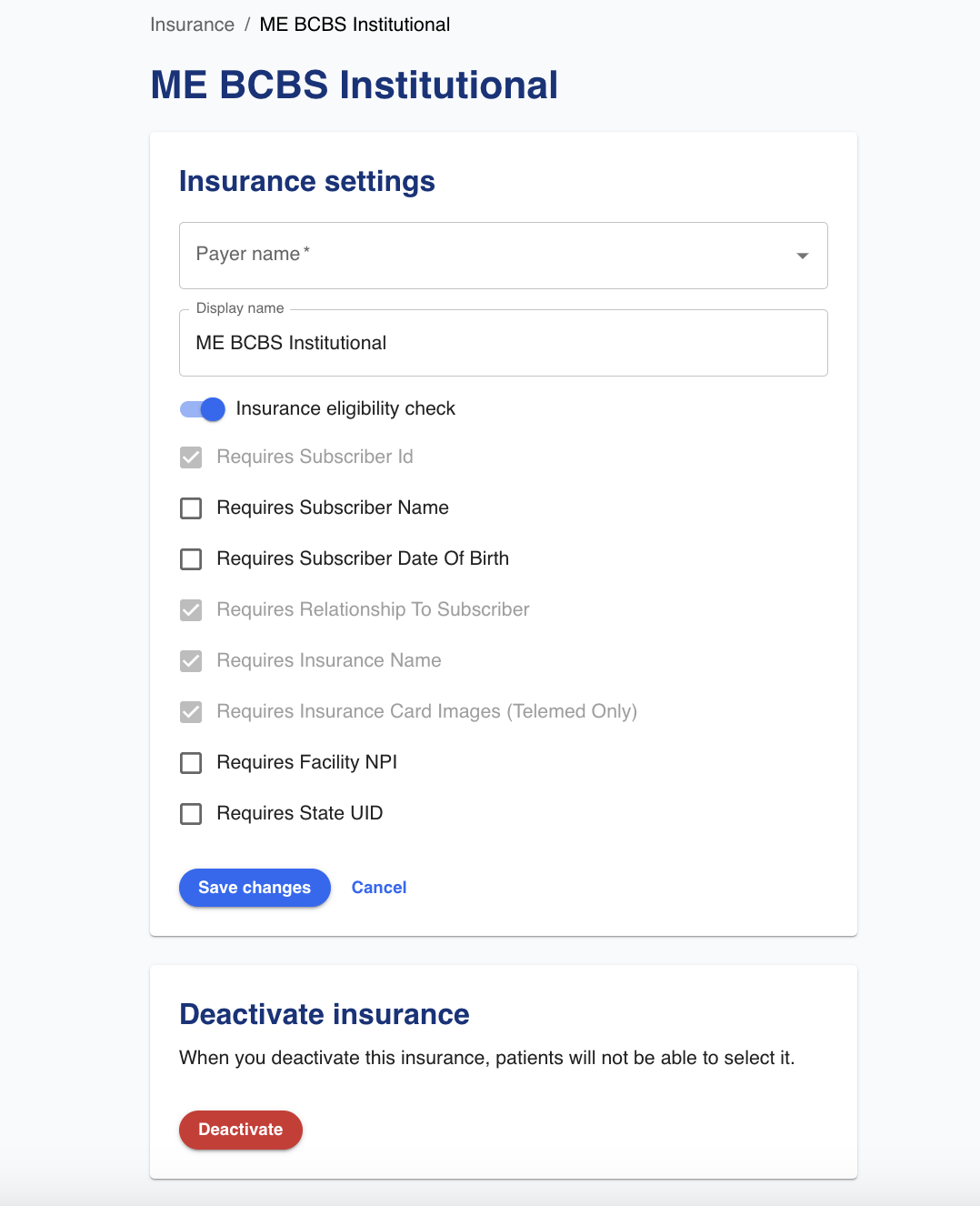Click the Requires Insurance Name checkbox

click(x=191, y=661)
